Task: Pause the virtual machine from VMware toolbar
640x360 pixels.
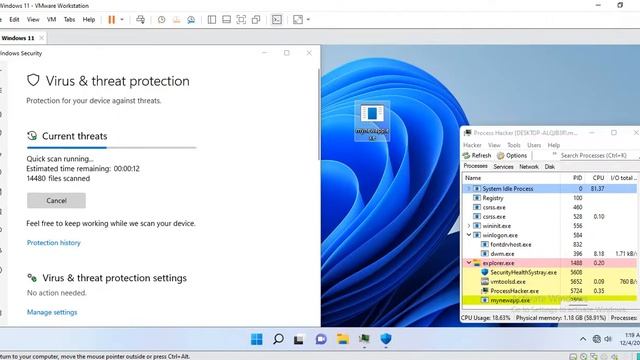Action: tap(111, 20)
